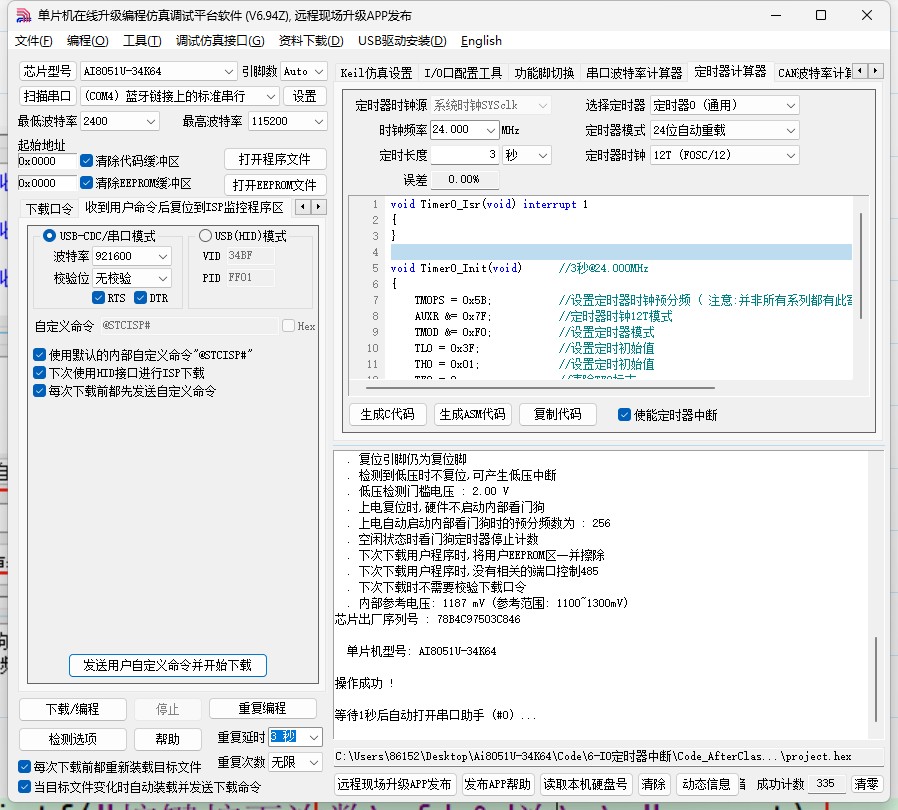Expand 波特率 921600 dropdown
This screenshot has width=898, height=810.
[x=163, y=256]
